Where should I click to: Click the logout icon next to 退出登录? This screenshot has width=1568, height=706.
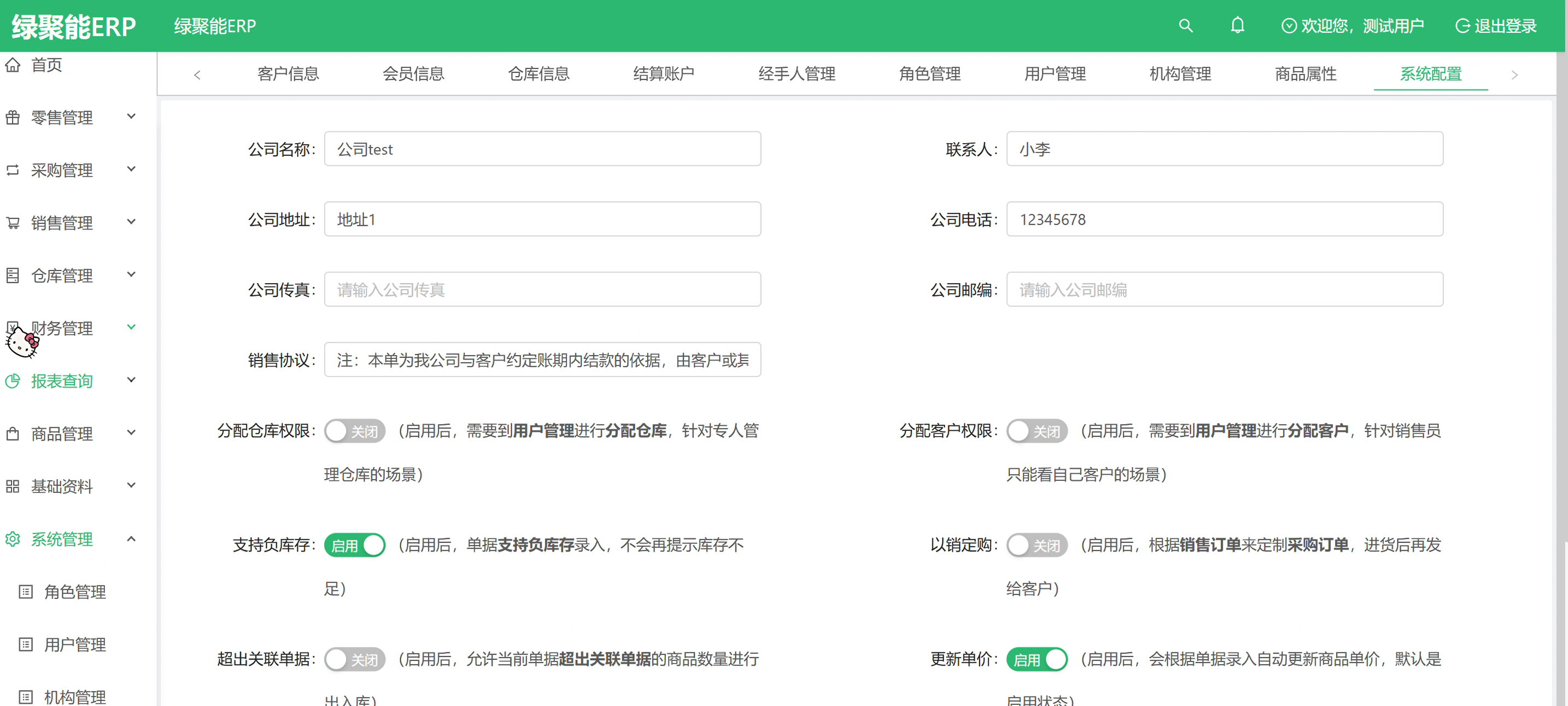click(1462, 26)
